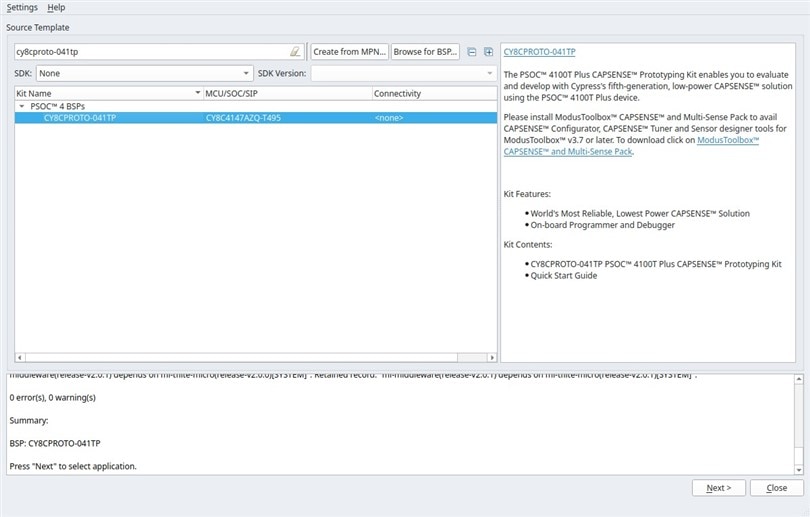The height and width of the screenshot is (517, 810).
Task: Click the 'Source Template' label
Action: (x=38, y=27)
